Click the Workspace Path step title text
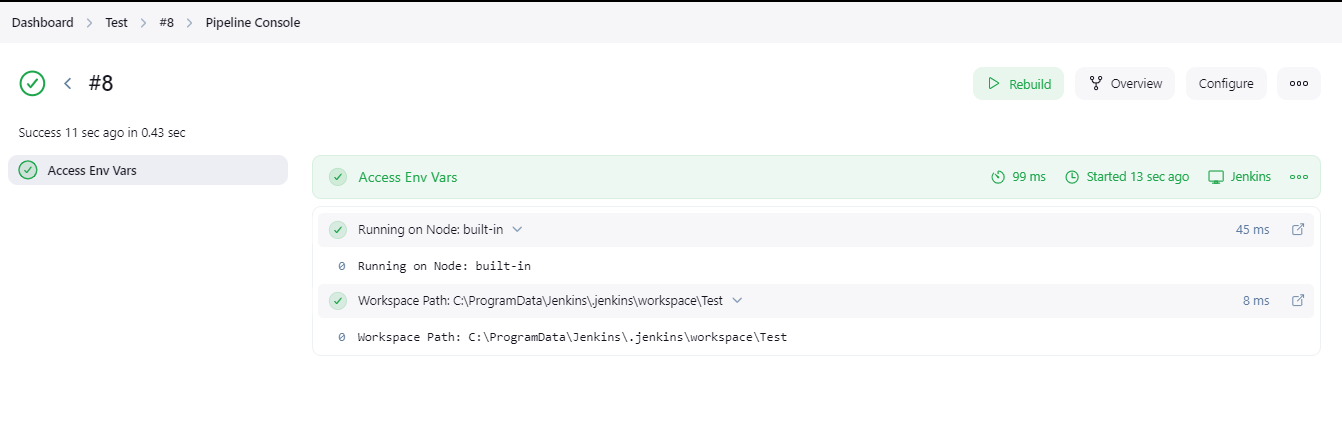This screenshot has height=424, width=1342. pyautogui.click(x=540, y=300)
